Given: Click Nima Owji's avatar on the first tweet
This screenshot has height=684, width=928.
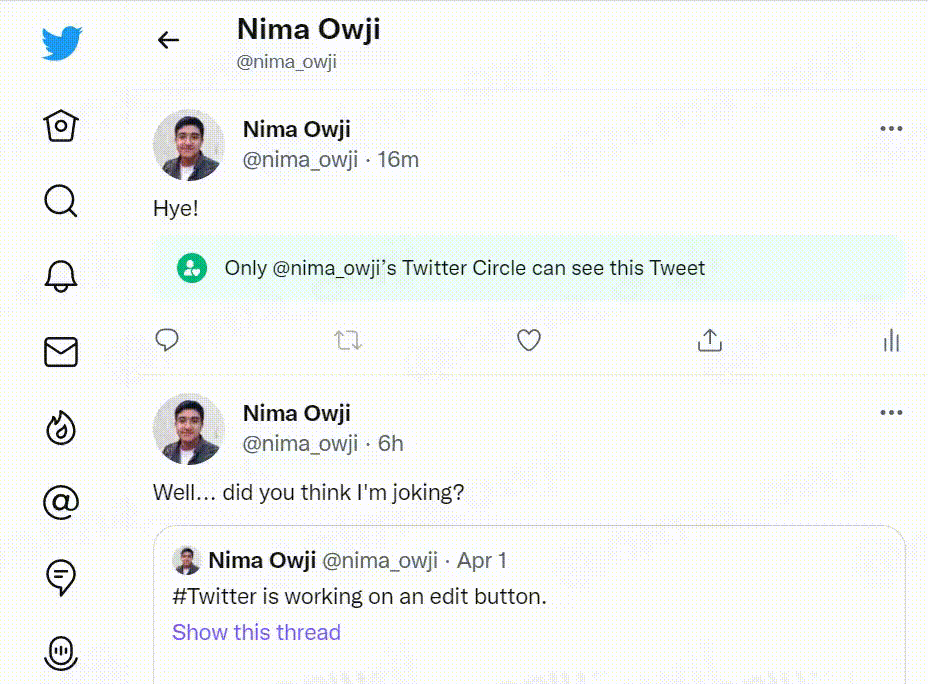Looking at the screenshot, I should point(188,145).
